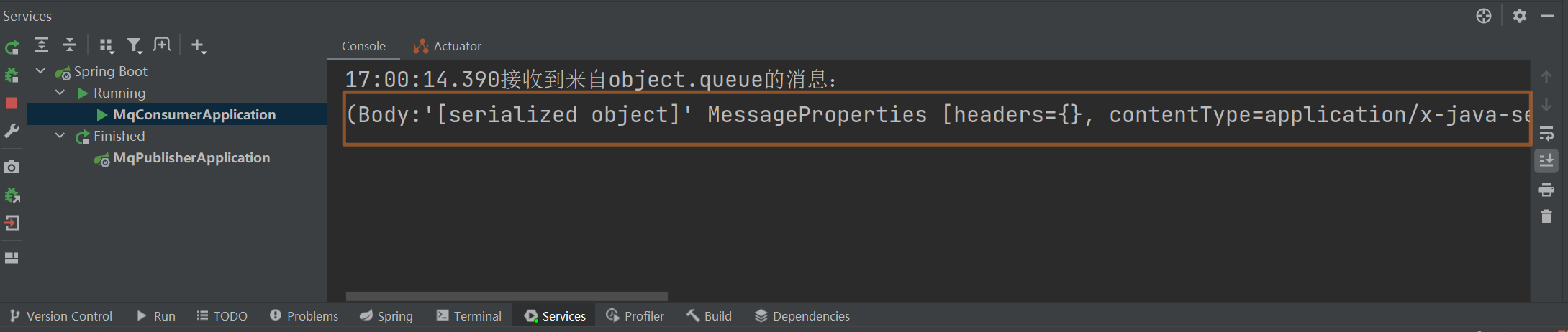
Task: Click the horizontal console scrollbar
Action: 507,297
